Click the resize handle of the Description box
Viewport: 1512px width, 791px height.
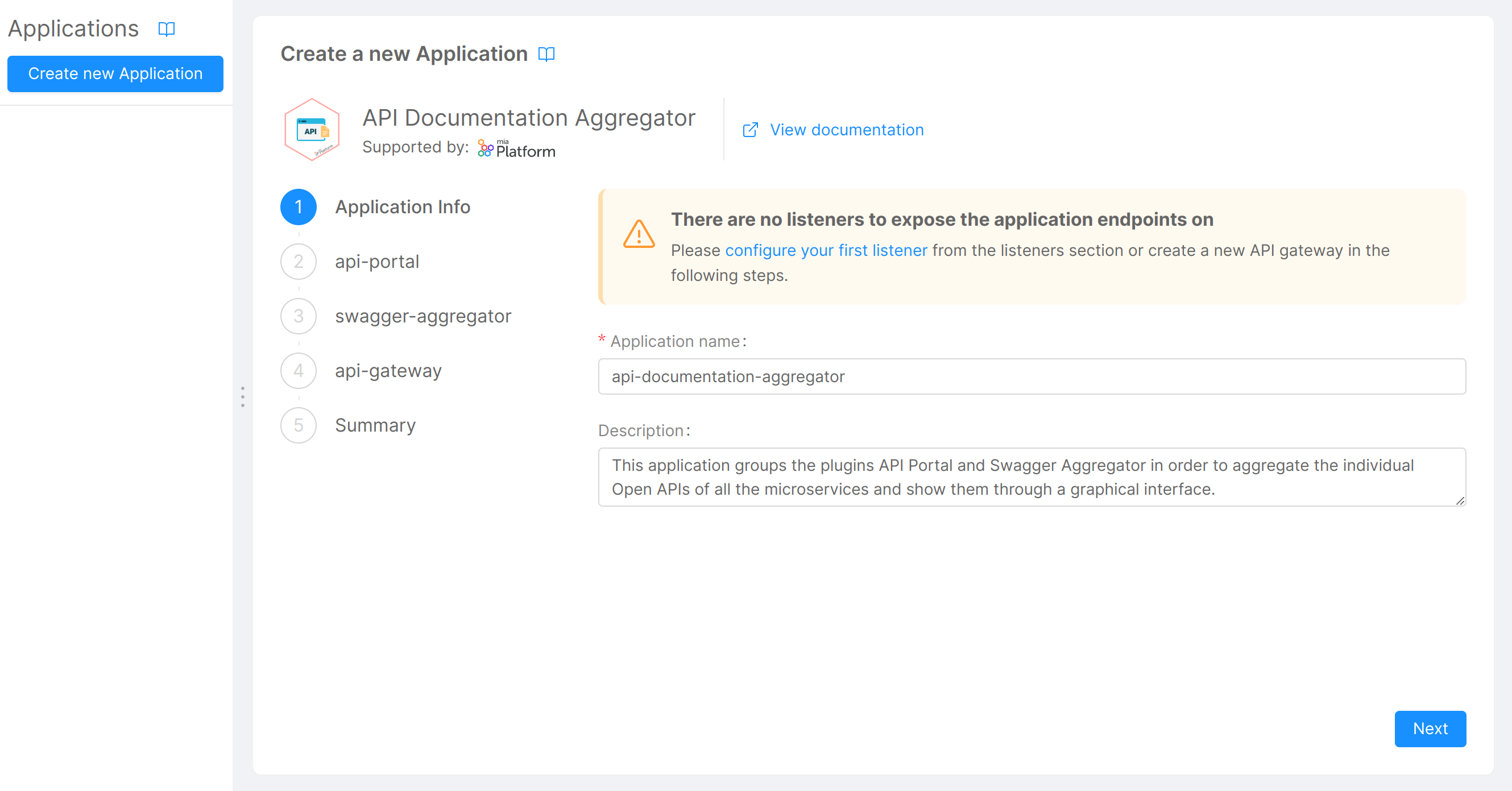tap(1460, 502)
